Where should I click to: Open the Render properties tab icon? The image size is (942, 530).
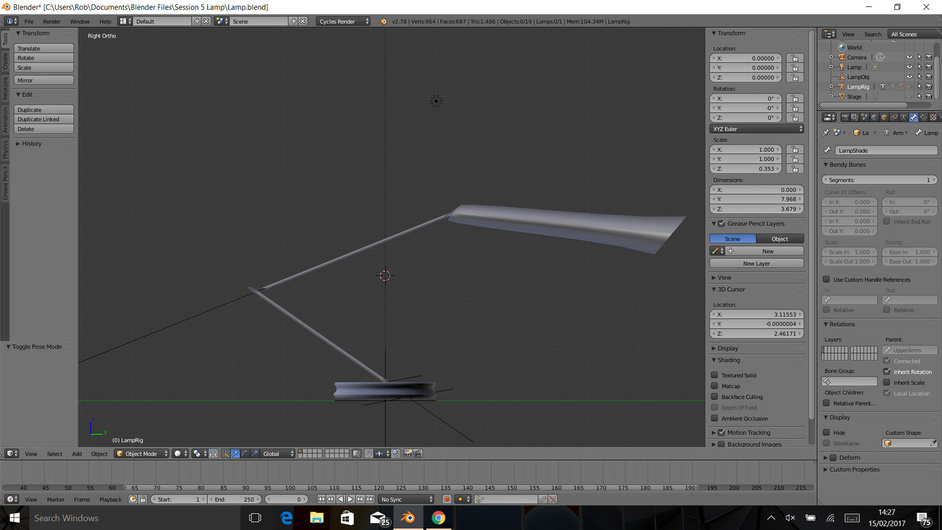(x=845, y=117)
